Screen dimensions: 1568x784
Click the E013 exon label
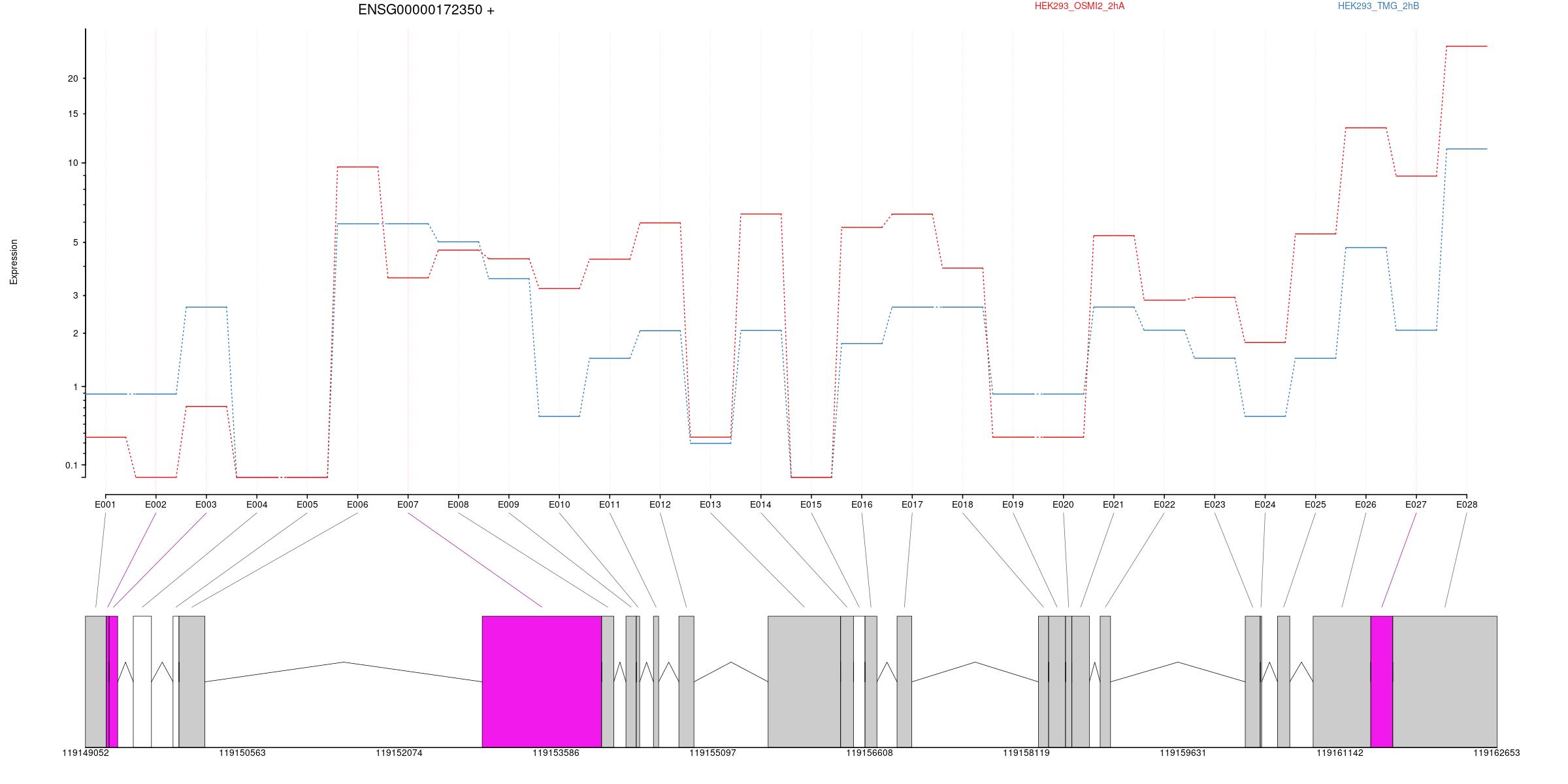click(x=710, y=504)
